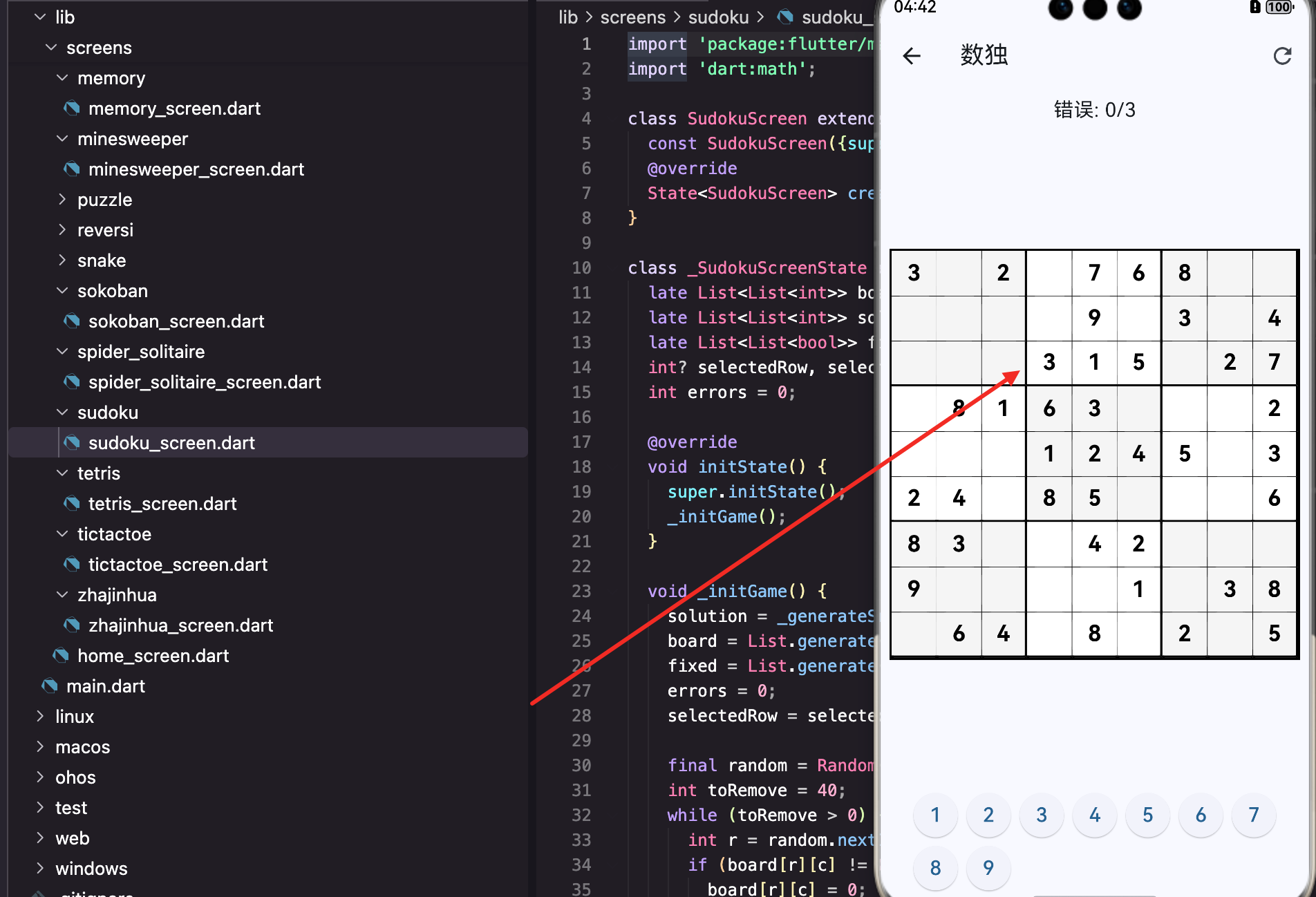Collapse the memory folder
This screenshot has width=1316, height=897.
click(62, 78)
